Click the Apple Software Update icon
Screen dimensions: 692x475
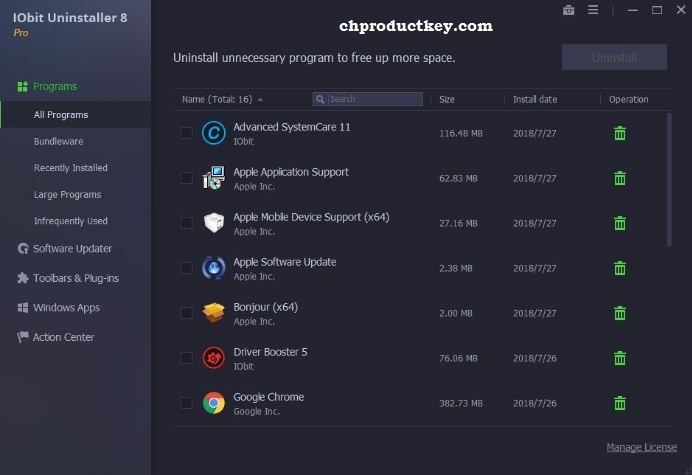tap(214, 268)
